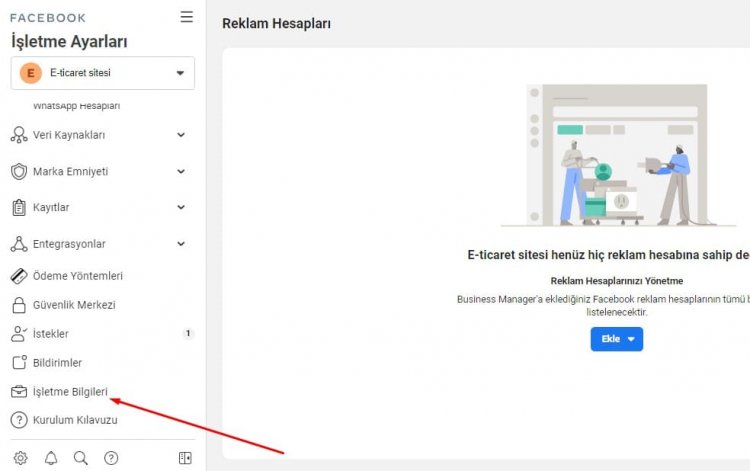
Task: Click the Ödeme Yöntemleri card icon
Action: [x=19, y=276]
